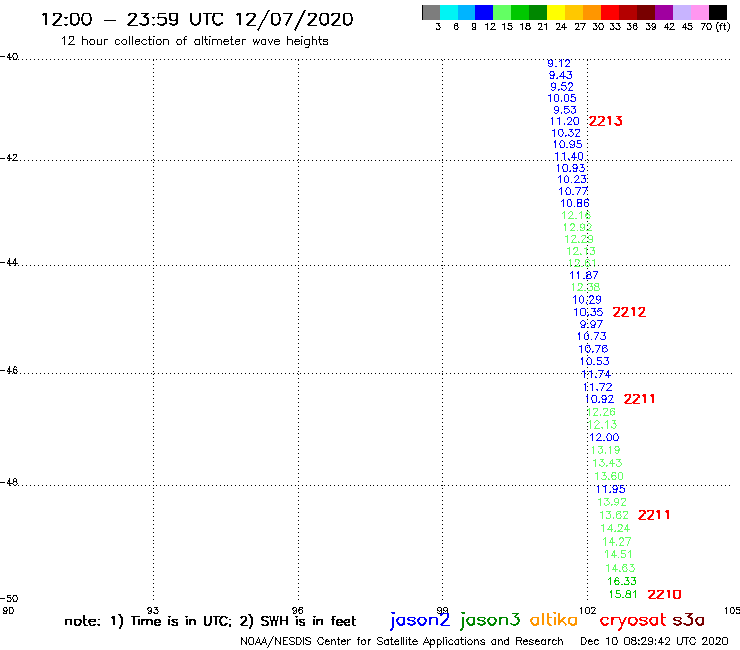Click the 2211 time stamp beside 13.62
The height and width of the screenshot is (650, 740).
point(654,515)
